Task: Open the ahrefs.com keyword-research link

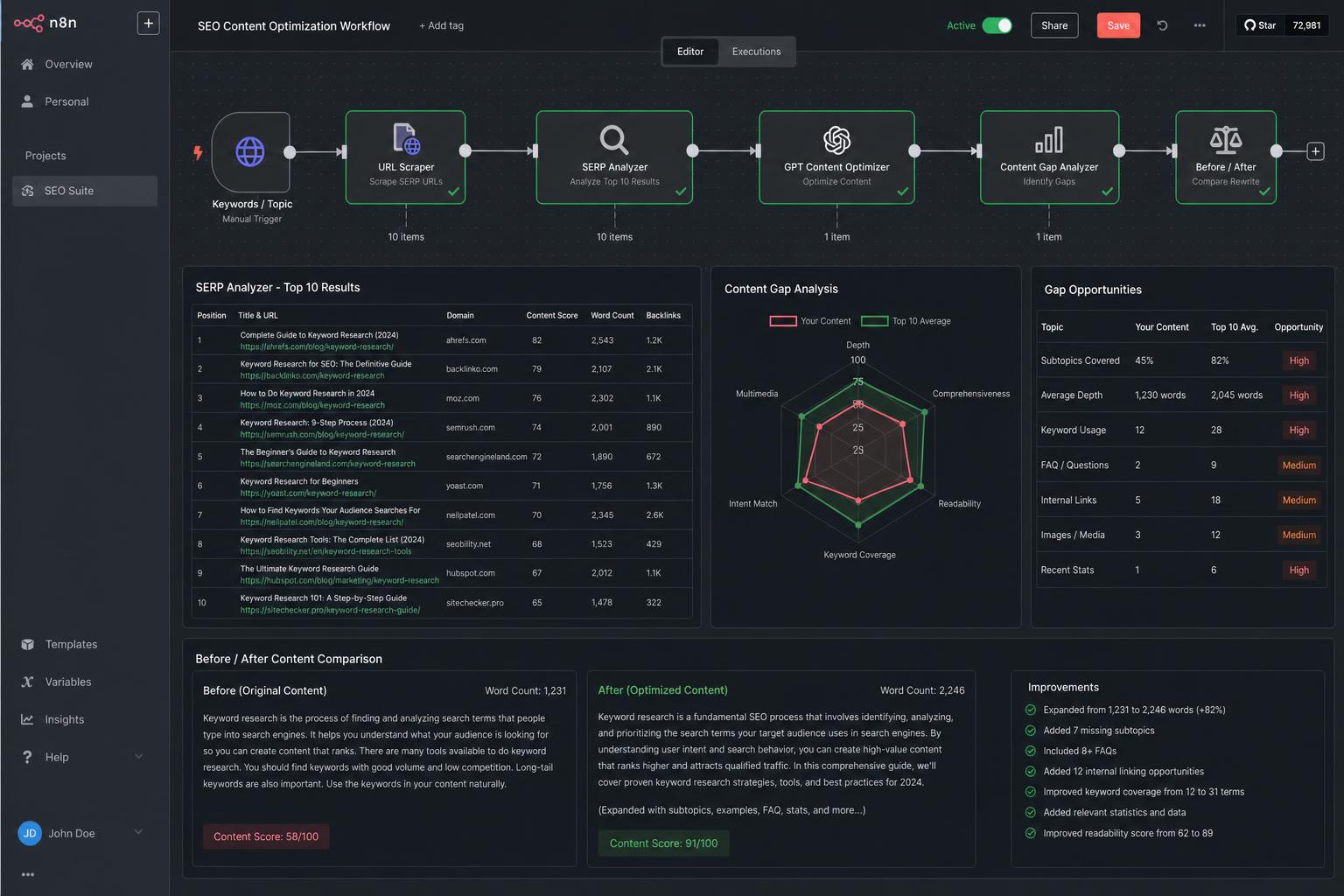Action: (x=317, y=346)
